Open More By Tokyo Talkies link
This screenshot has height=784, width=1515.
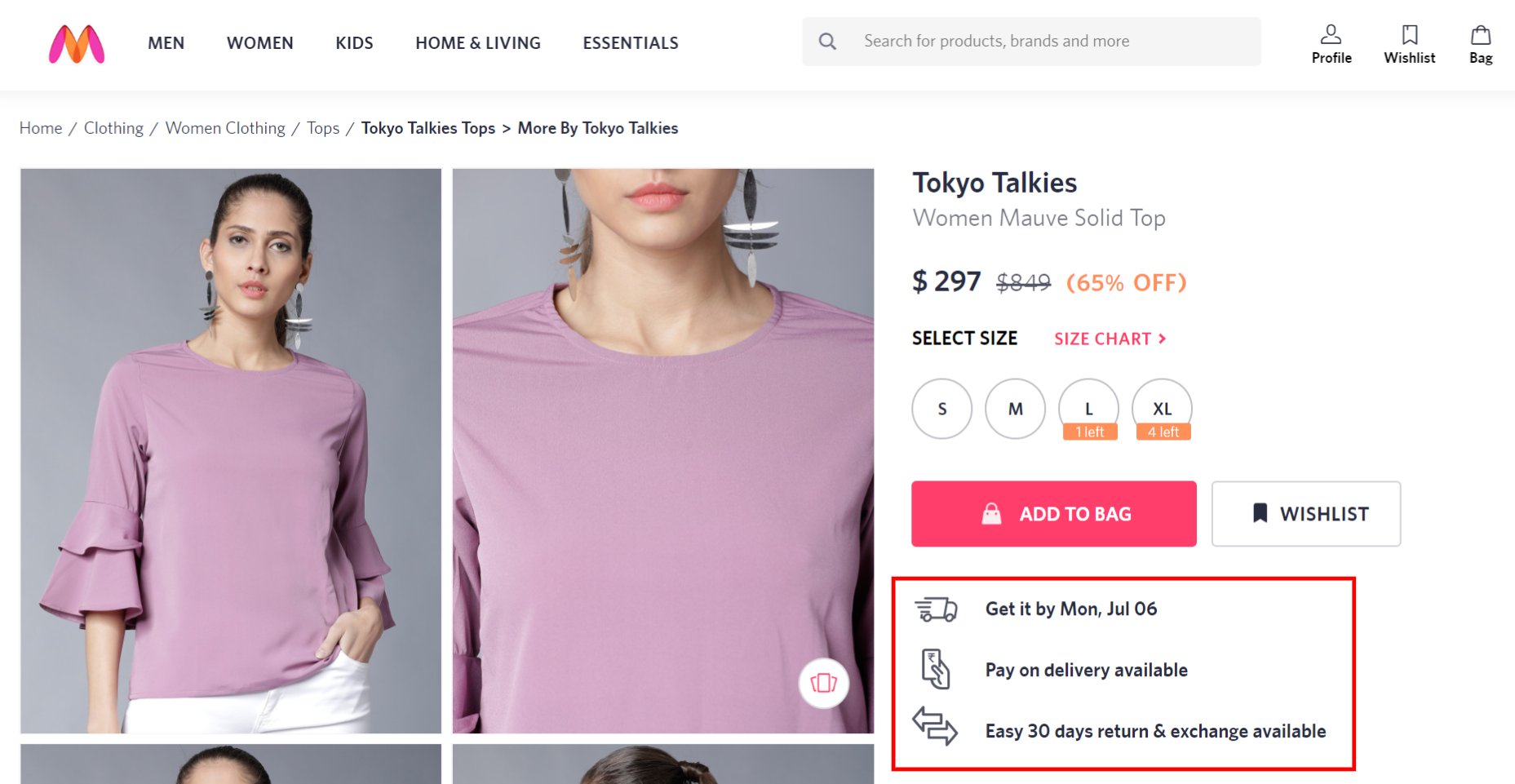coord(598,128)
